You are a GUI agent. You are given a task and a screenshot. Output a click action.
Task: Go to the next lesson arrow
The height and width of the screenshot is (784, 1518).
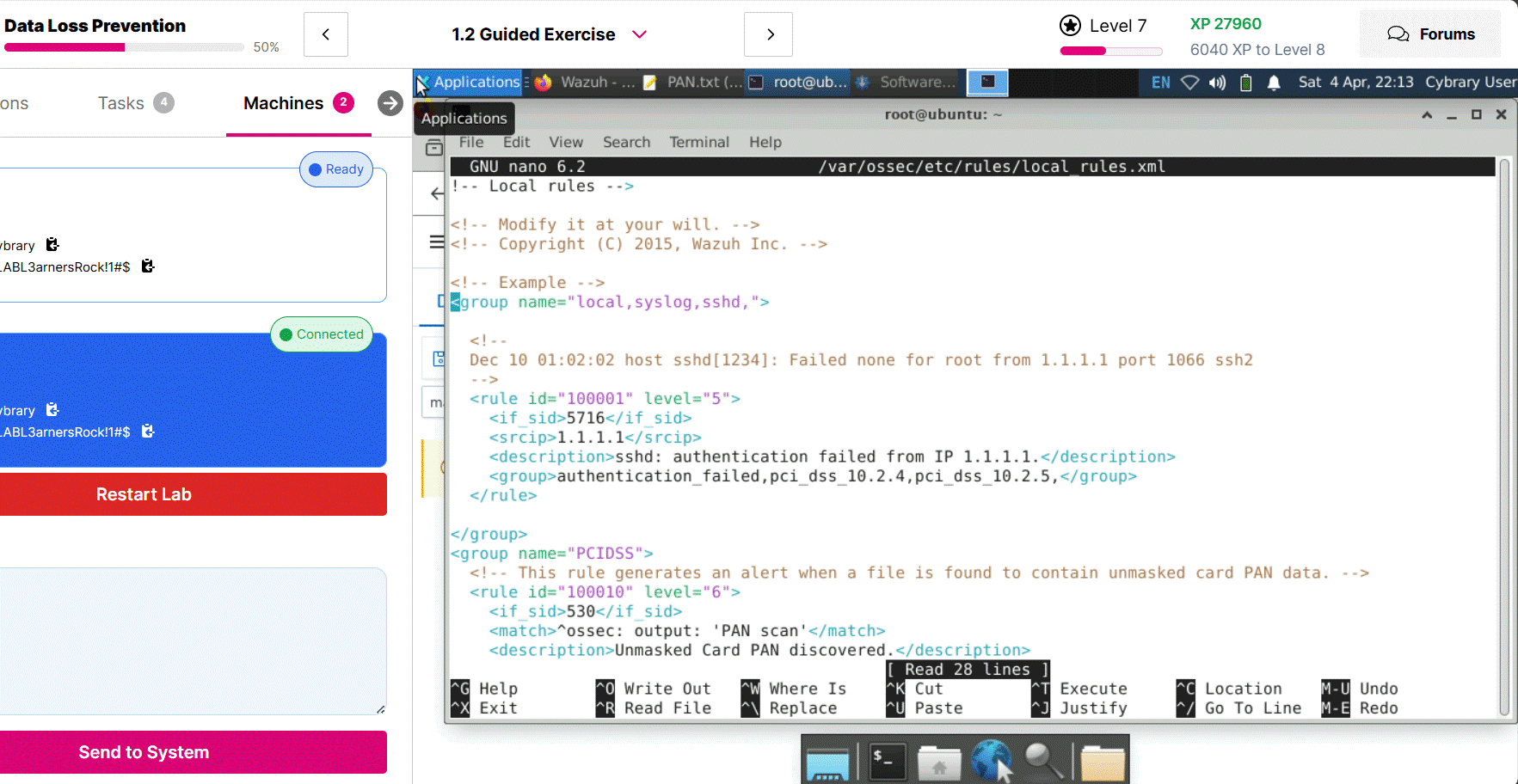(x=769, y=34)
